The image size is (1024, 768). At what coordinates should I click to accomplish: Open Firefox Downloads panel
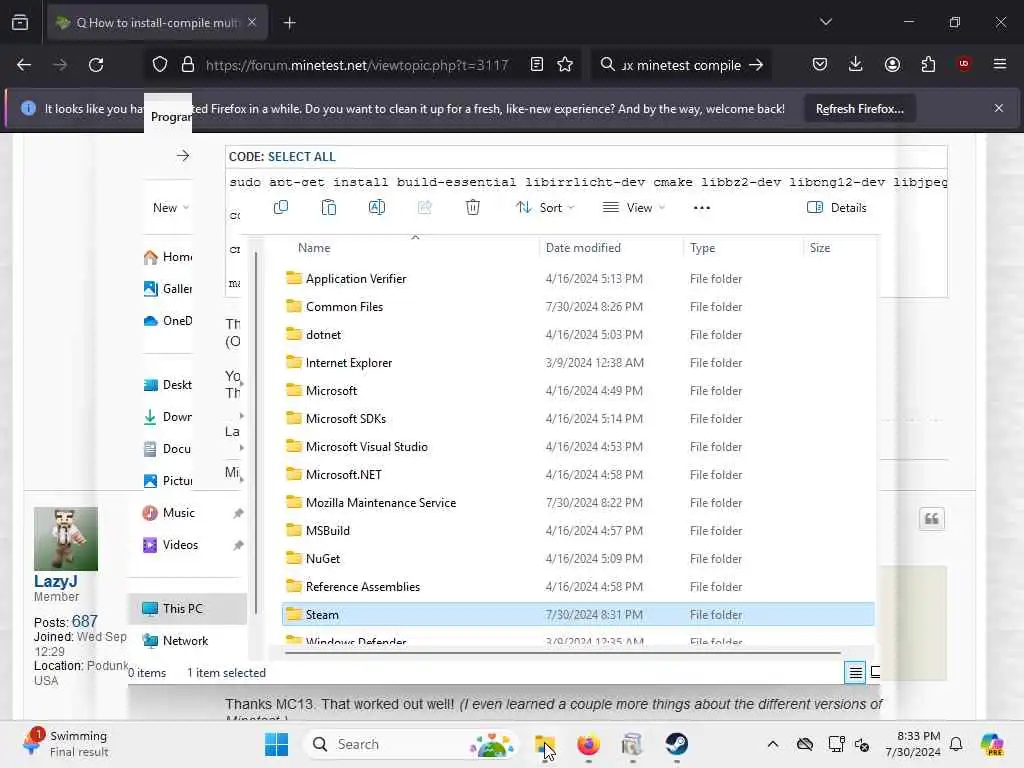(856, 64)
